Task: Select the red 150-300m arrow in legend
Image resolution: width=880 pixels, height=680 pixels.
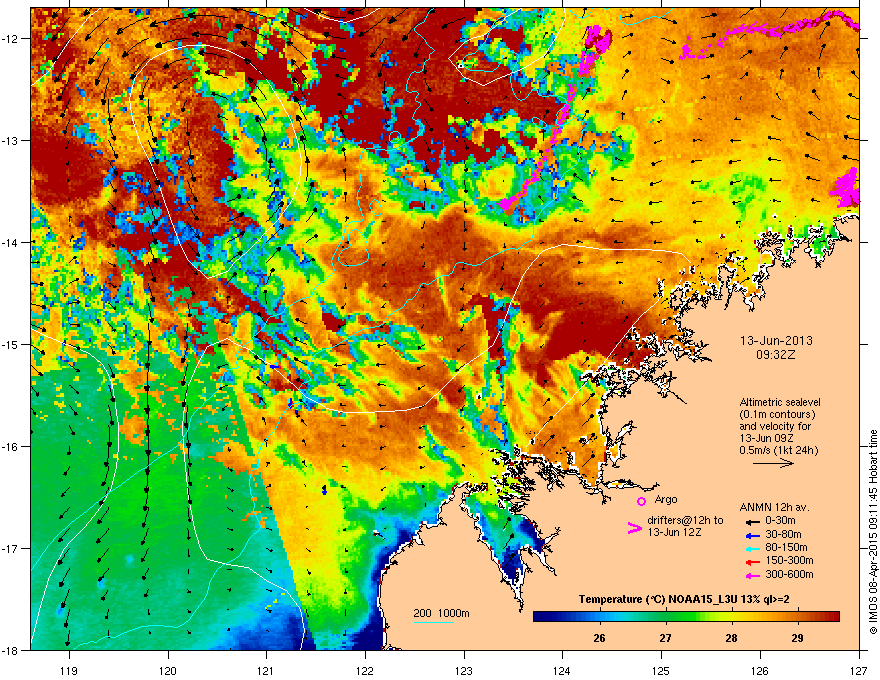Action: (753, 561)
